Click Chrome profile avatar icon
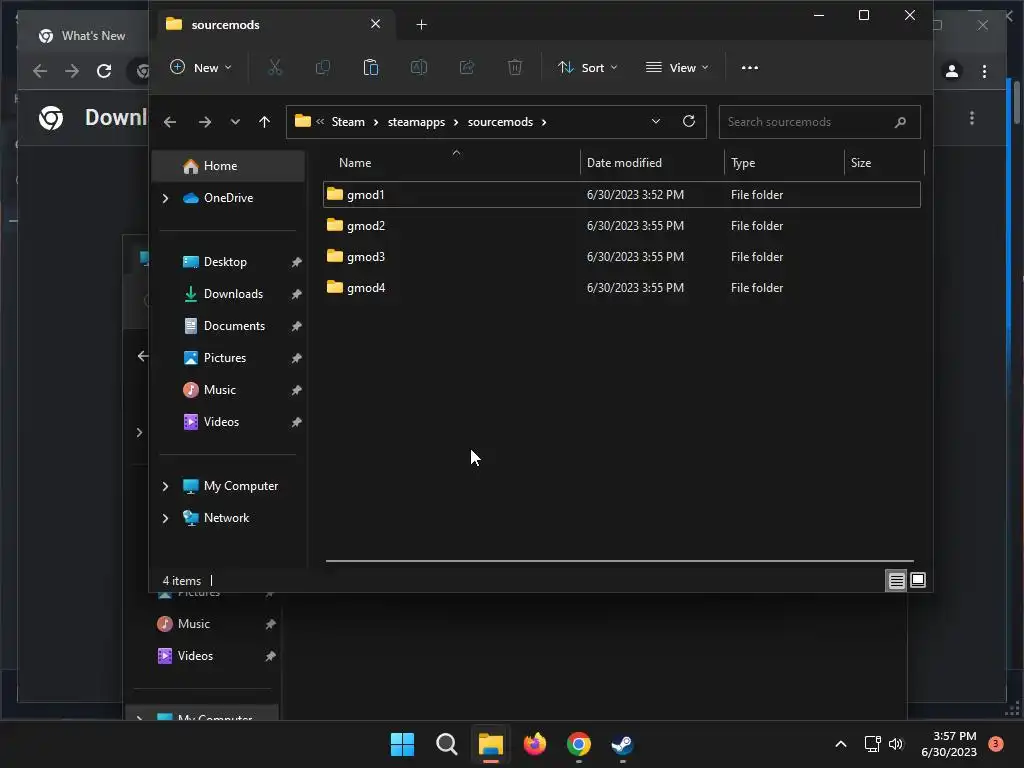Viewport: 1024px width, 768px height. (952, 71)
